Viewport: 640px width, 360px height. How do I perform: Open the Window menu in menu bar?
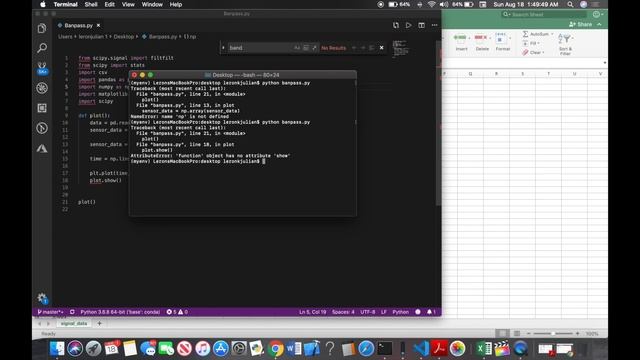(152, 4)
